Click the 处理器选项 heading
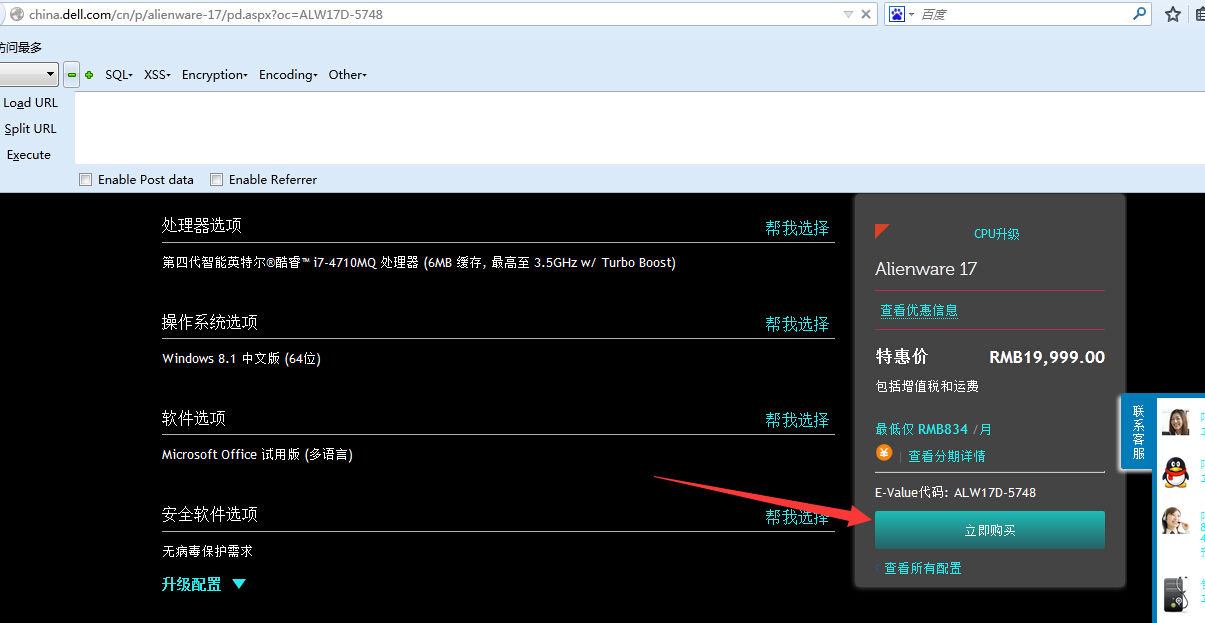 coord(201,226)
